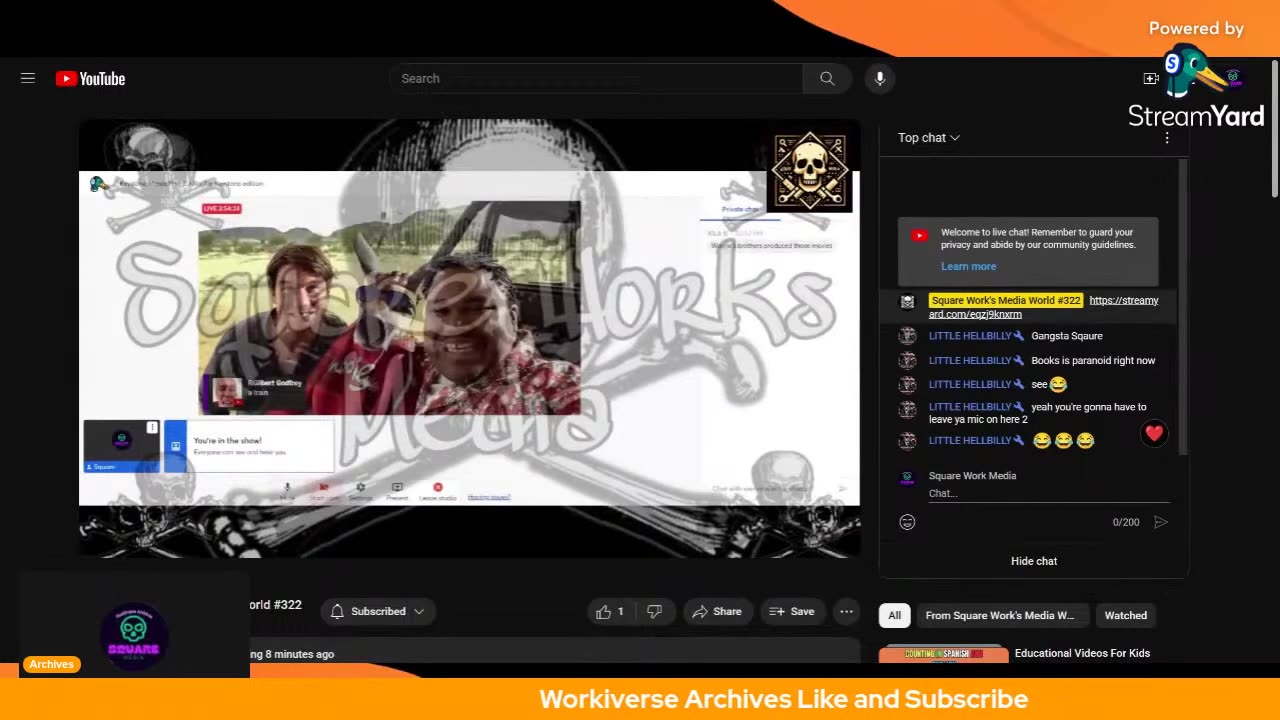1280x720 pixels.
Task: Click the chat panel scrollbar
Action: (1183, 306)
